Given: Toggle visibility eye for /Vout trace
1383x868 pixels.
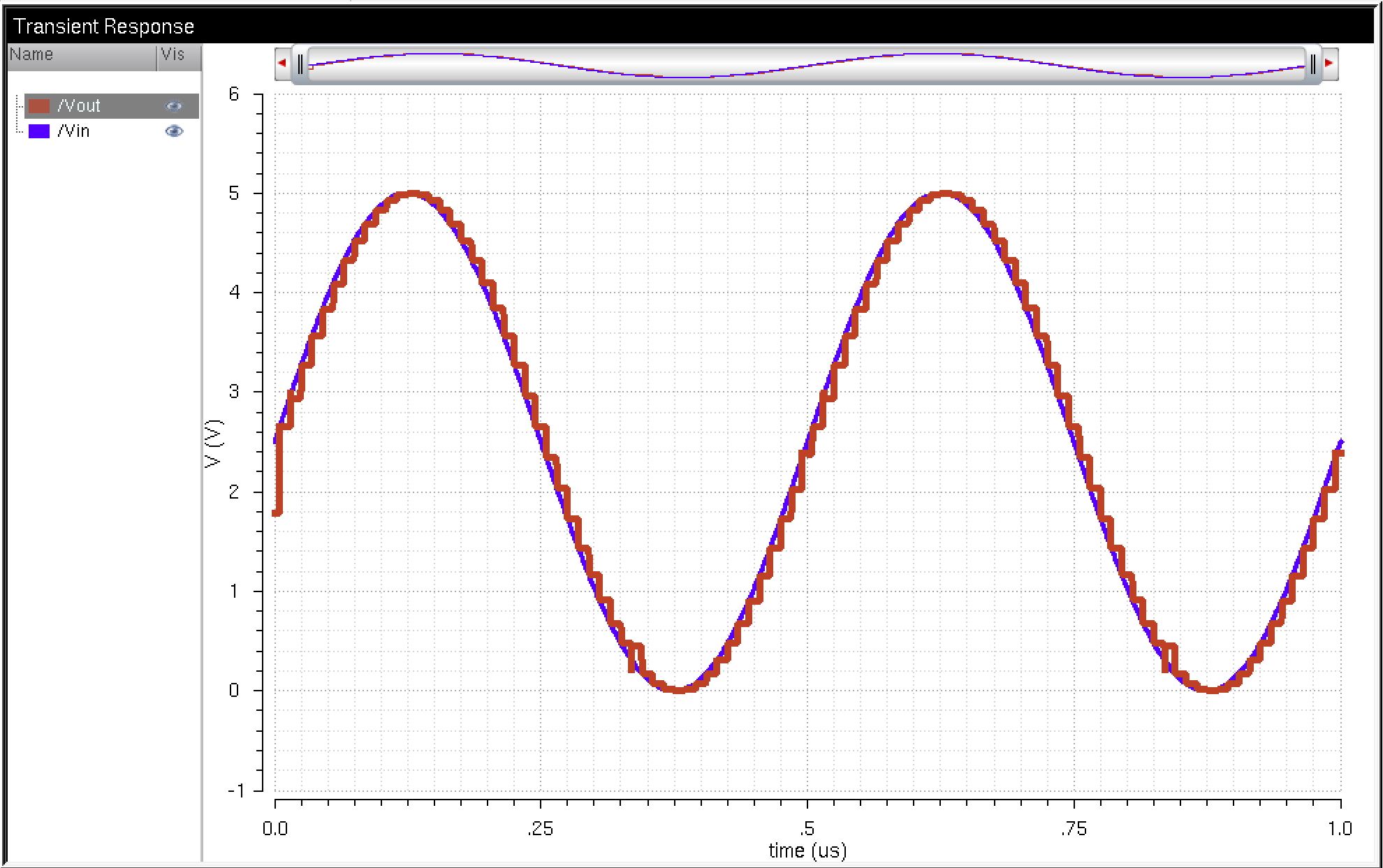Looking at the screenshot, I should tap(174, 106).
